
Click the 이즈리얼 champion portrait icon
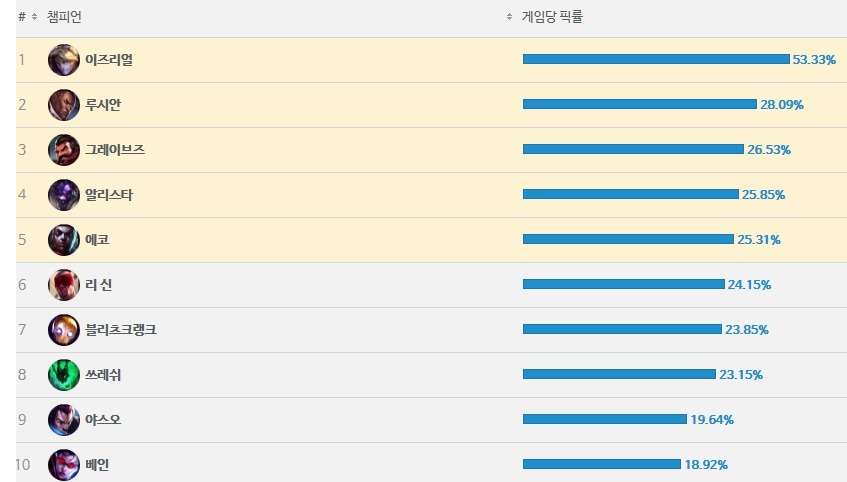[x=64, y=59]
